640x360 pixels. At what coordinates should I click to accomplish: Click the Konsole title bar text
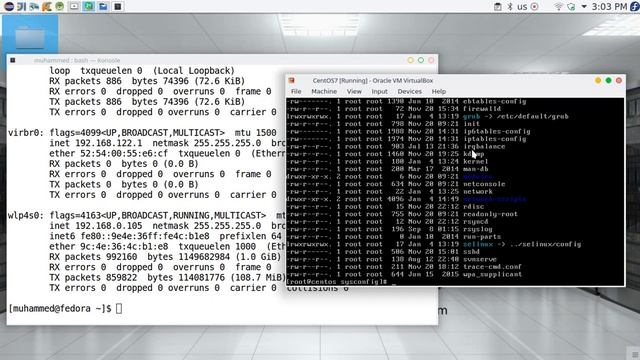pyautogui.click(x=77, y=60)
